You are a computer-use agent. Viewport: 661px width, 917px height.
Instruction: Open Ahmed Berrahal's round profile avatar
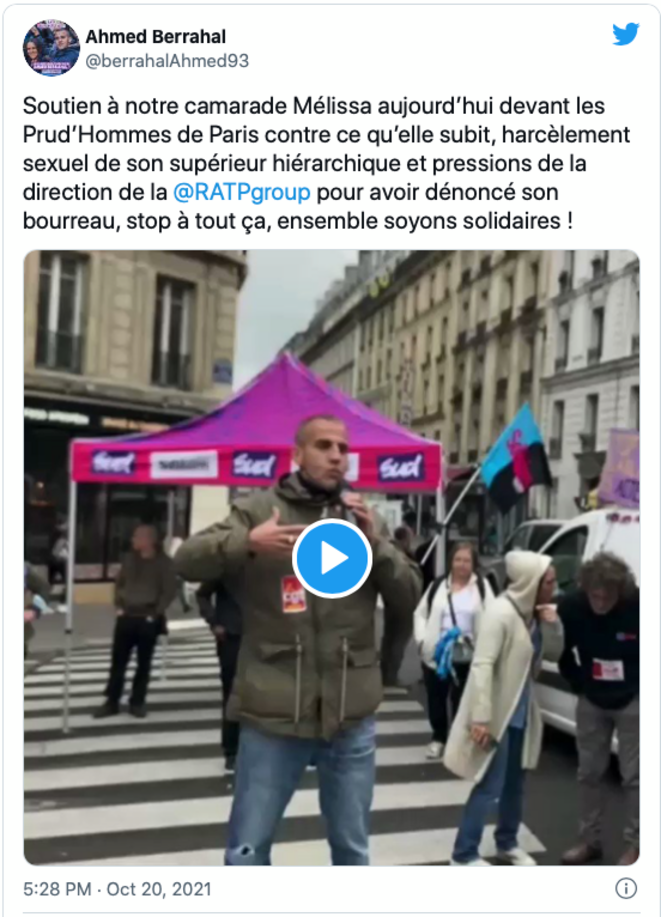click(x=51, y=47)
